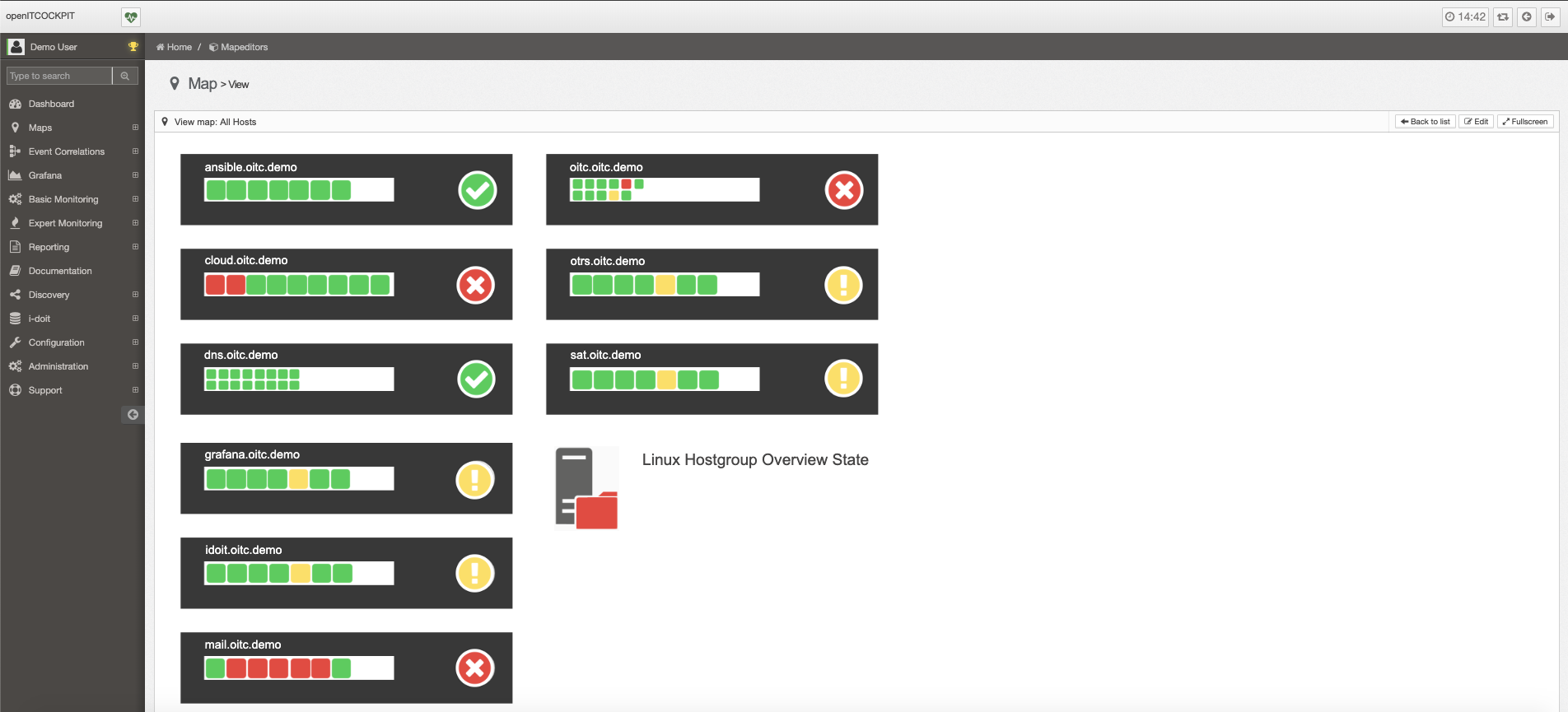The height and width of the screenshot is (712, 1568).
Task: Click the mail.oitc.demo service status bar
Action: tap(299, 668)
